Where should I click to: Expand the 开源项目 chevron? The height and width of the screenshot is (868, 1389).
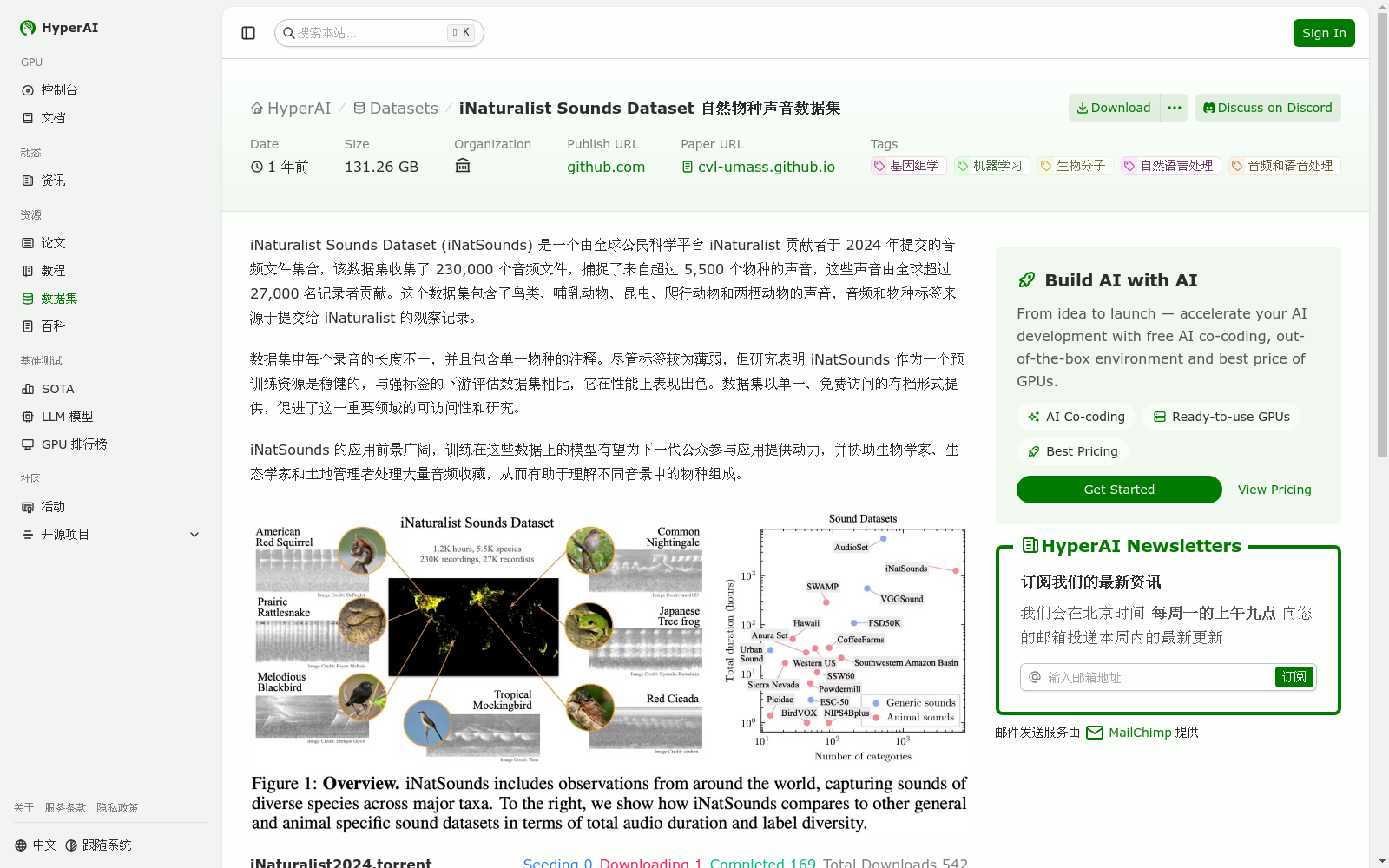[194, 535]
